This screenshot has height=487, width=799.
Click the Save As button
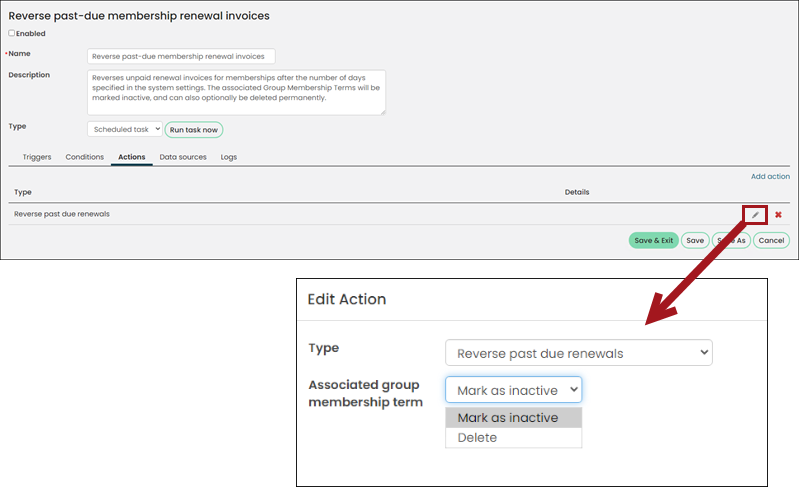click(x=731, y=240)
